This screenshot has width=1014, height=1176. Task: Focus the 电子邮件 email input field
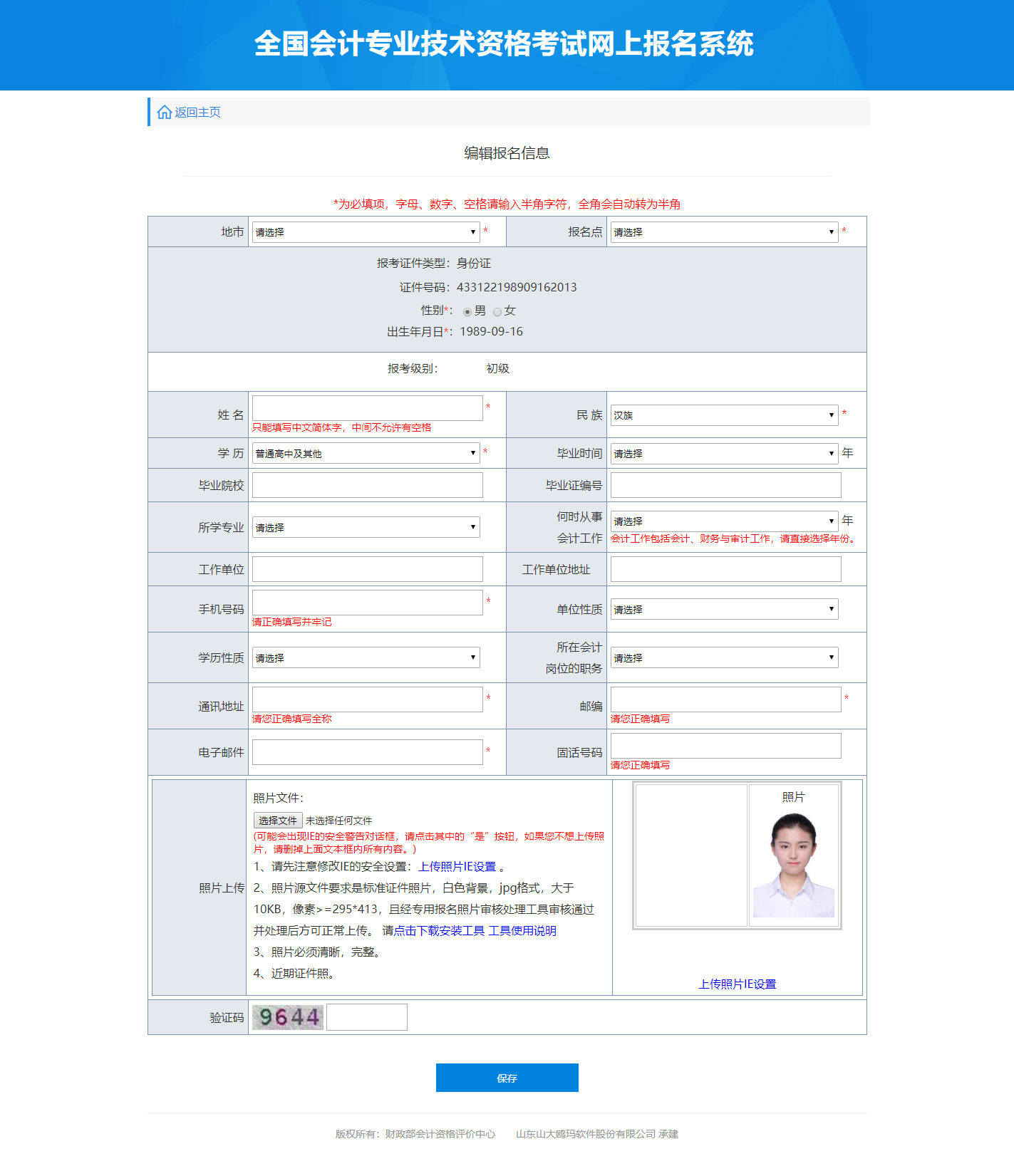pyautogui.click(x=367, y=752)
